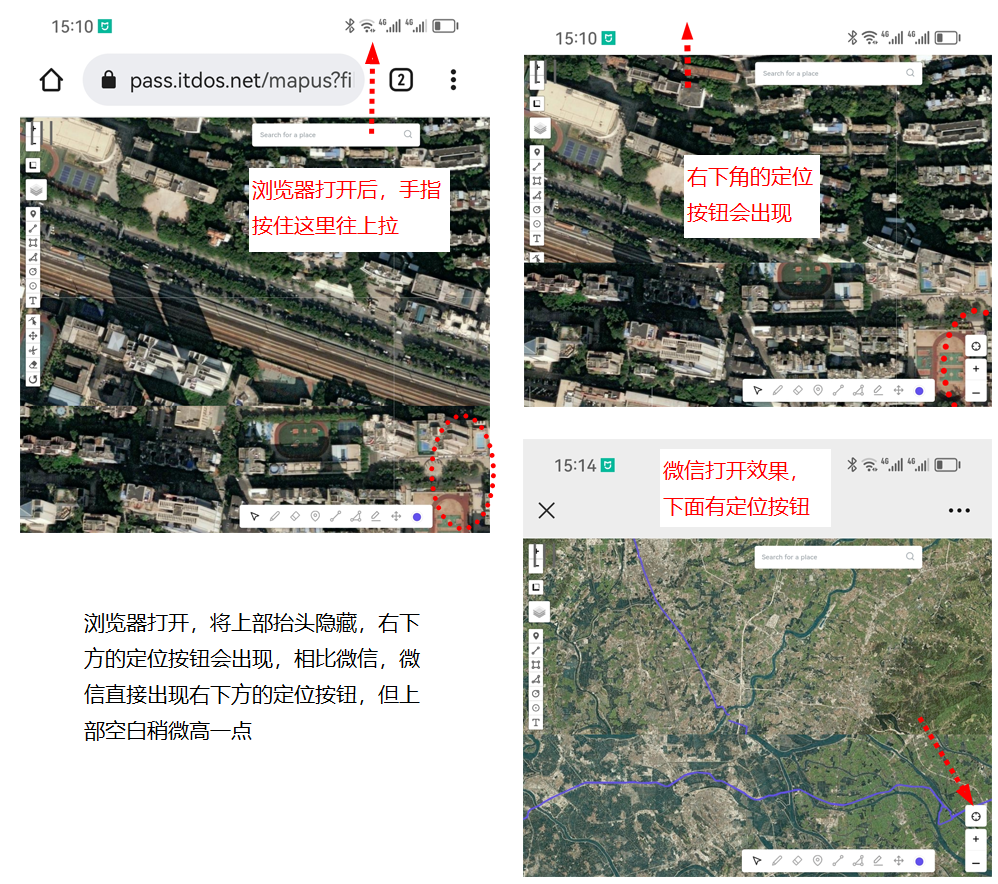Screen dimensions: 998x884
Task: Tap the locate button in the WeChat map
Action: [x=976, y=816]
